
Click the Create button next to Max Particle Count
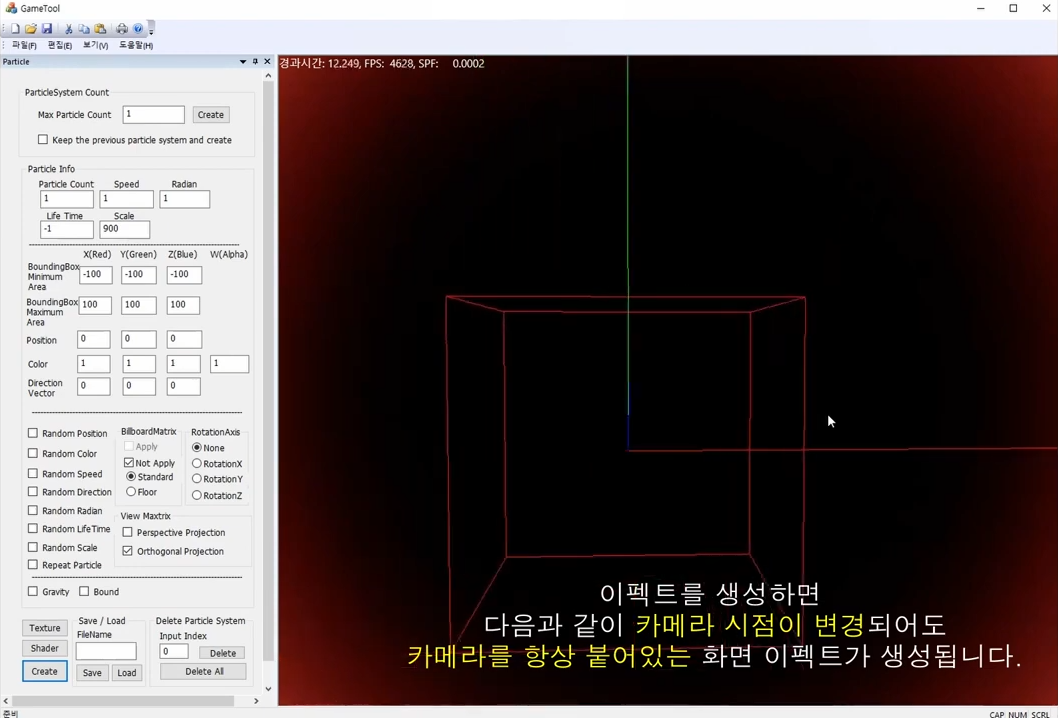(210, 114)
